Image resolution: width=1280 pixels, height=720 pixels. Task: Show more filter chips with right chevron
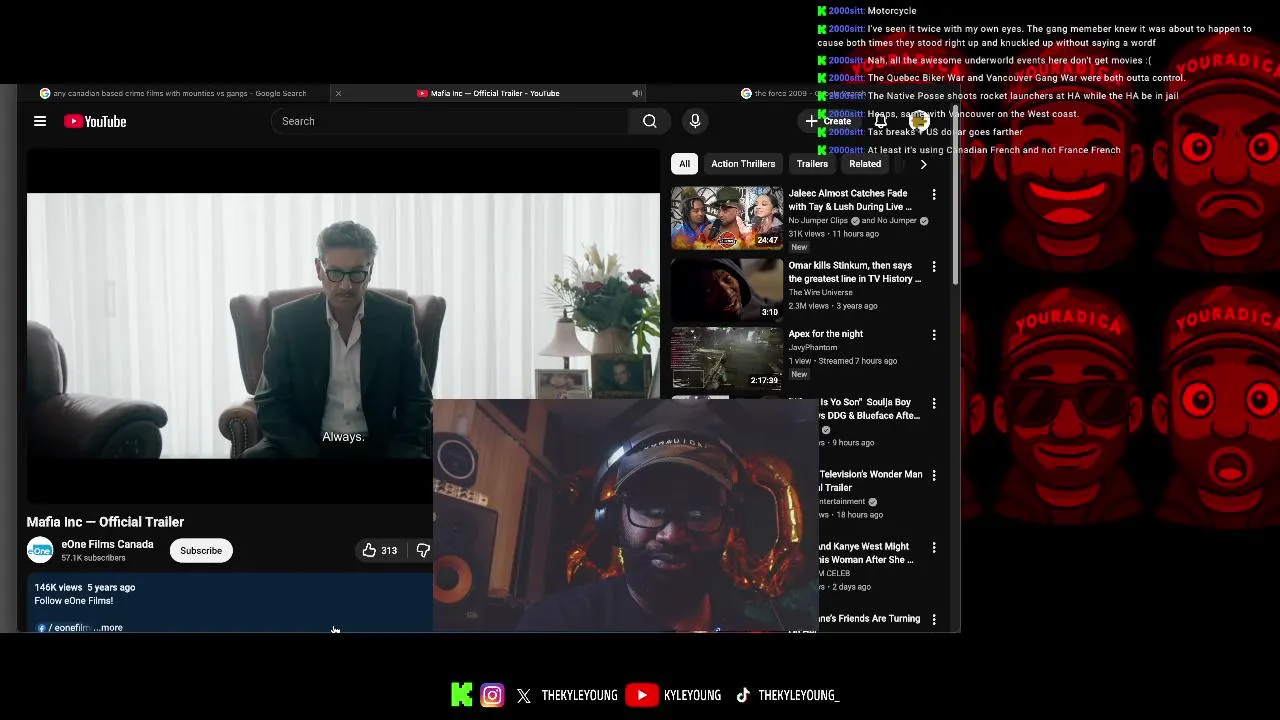point(923,164)
